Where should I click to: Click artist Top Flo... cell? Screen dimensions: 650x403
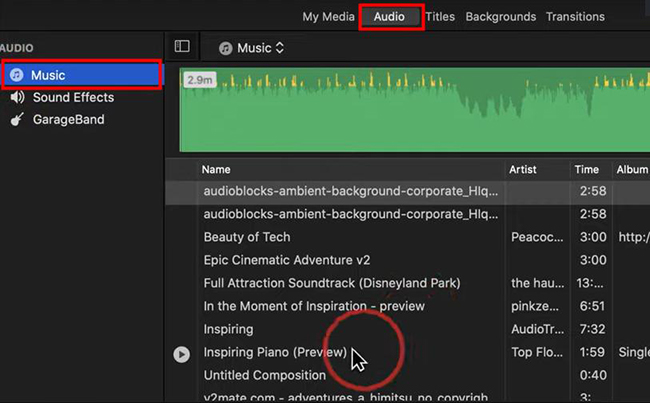click(537, 352)
